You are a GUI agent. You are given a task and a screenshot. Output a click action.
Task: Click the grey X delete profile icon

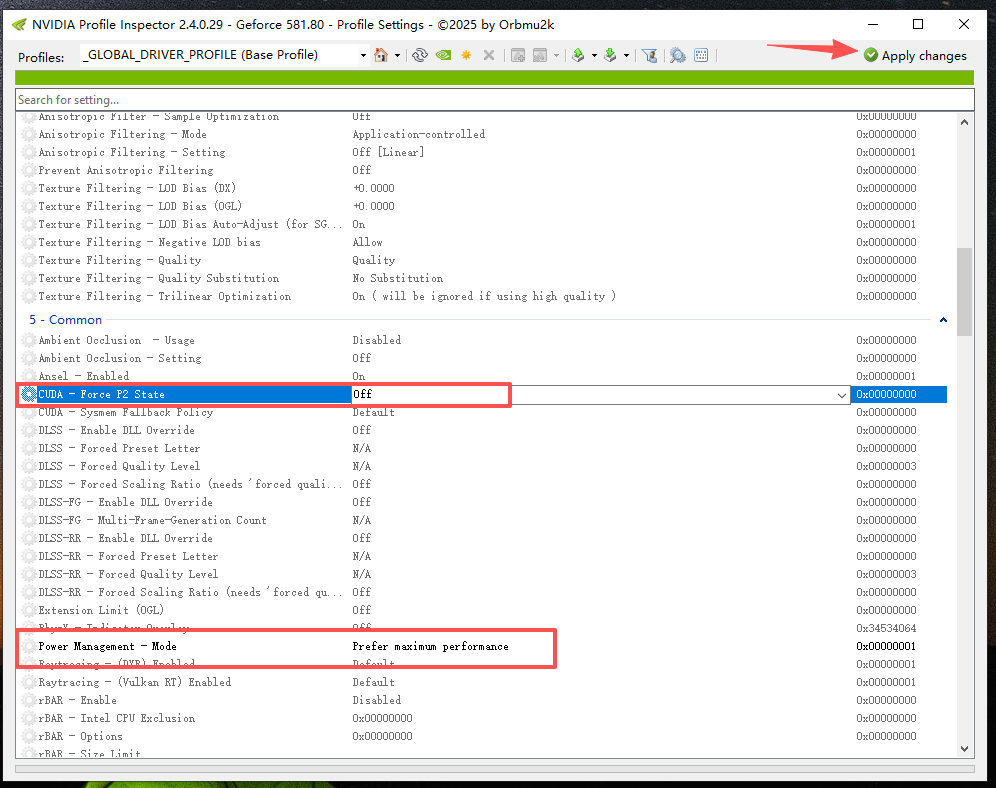[488, 55]
